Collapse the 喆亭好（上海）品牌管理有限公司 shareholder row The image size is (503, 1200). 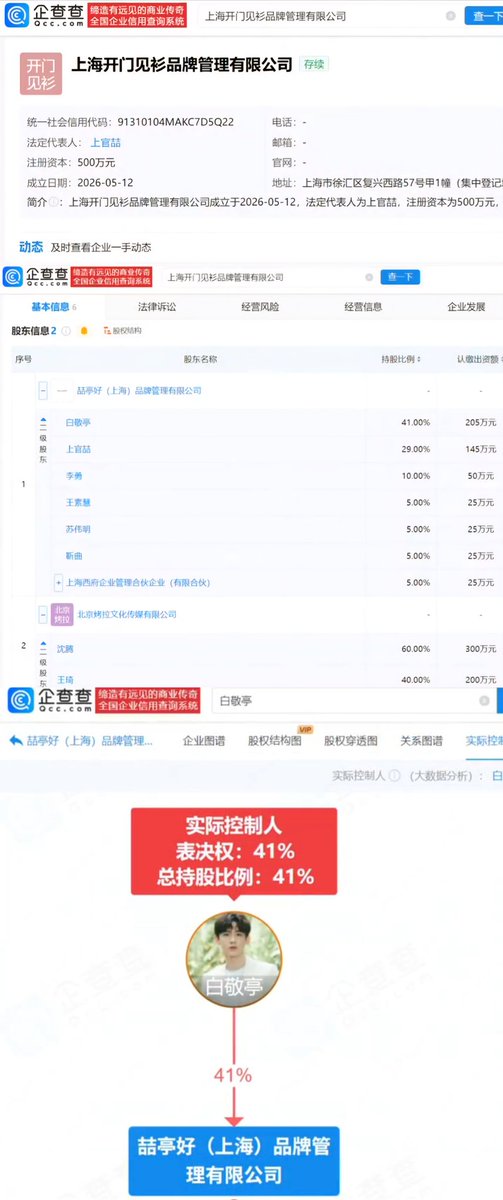44,390
